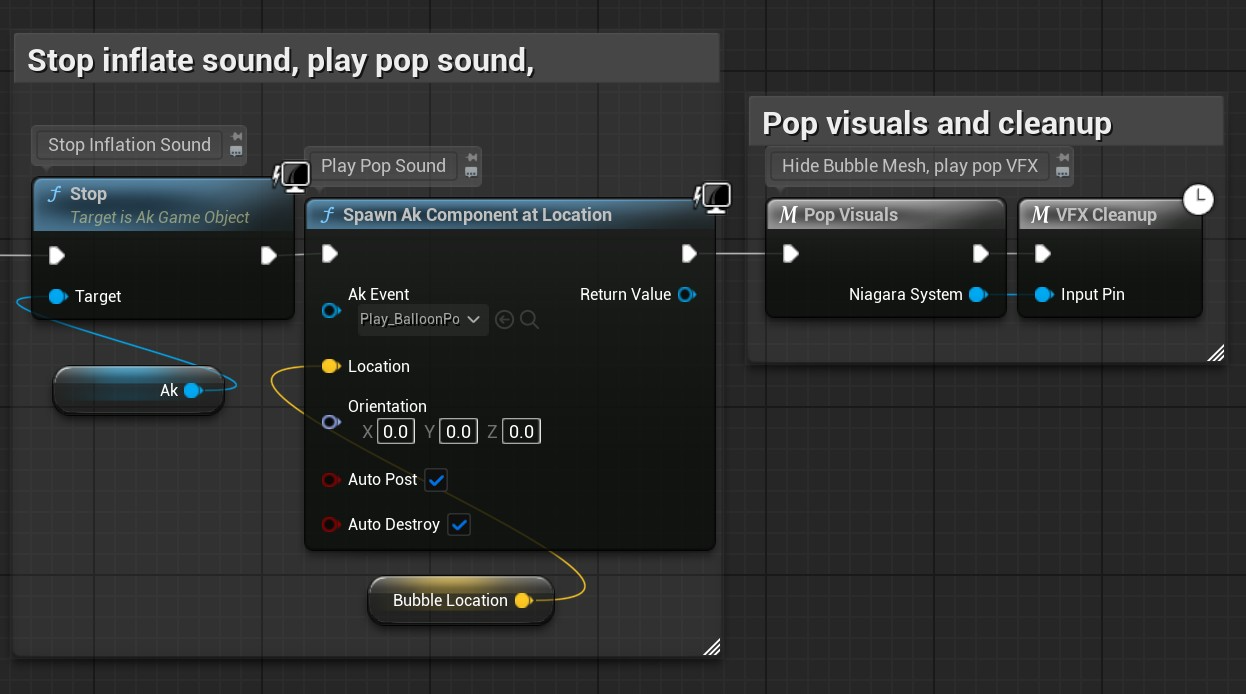Click the Ak variable node's output pin
Screen dimensions: 1246x694
tap(191, 390)
